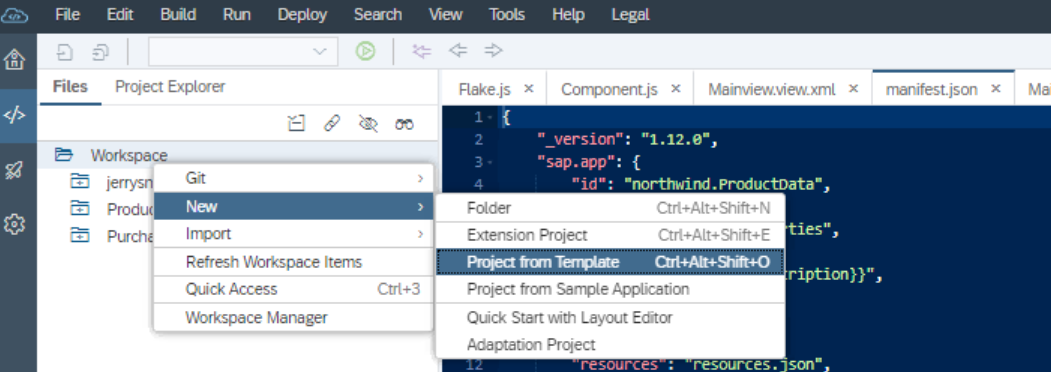The height and width of the screenshot is (372, 1051).
Task: Select the Development code icon in sidebar
Action: 15,115
